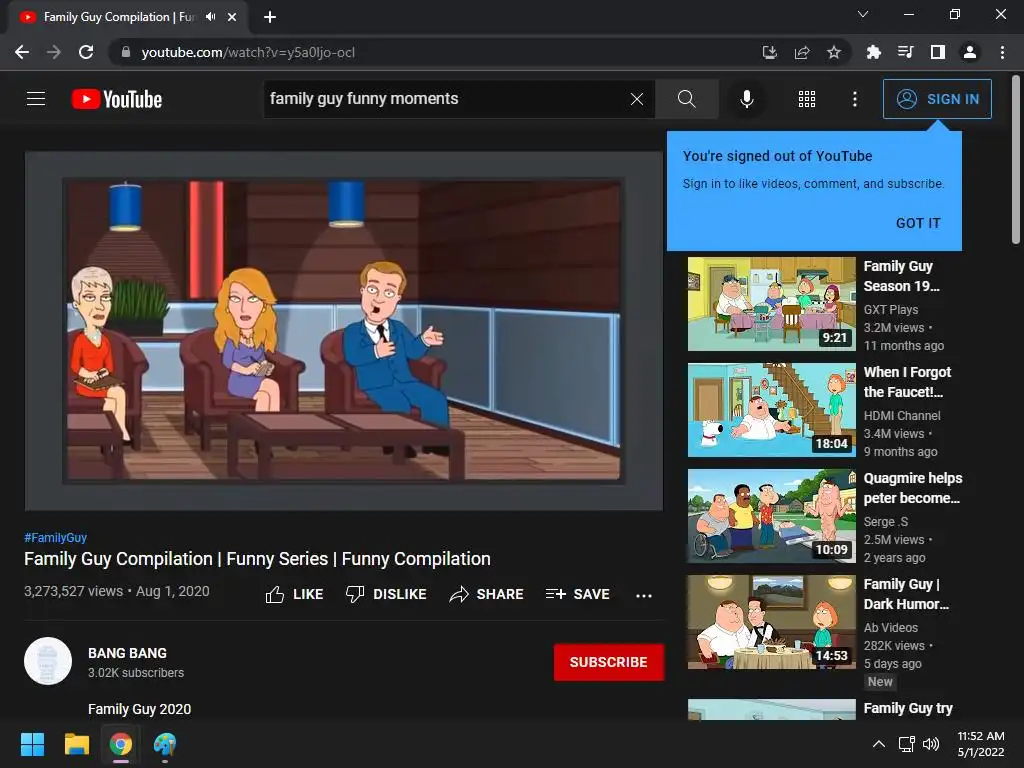The image size is (1024, 768).
Task: Open the BANG BANG channel name link
Action: [x=127, y=653]
